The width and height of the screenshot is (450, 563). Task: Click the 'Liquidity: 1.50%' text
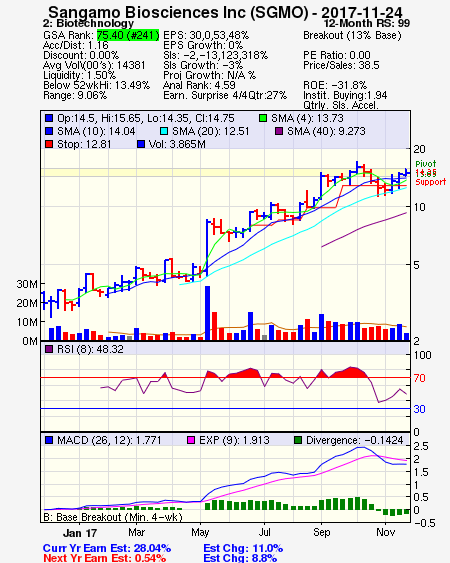tap(79, 75)
